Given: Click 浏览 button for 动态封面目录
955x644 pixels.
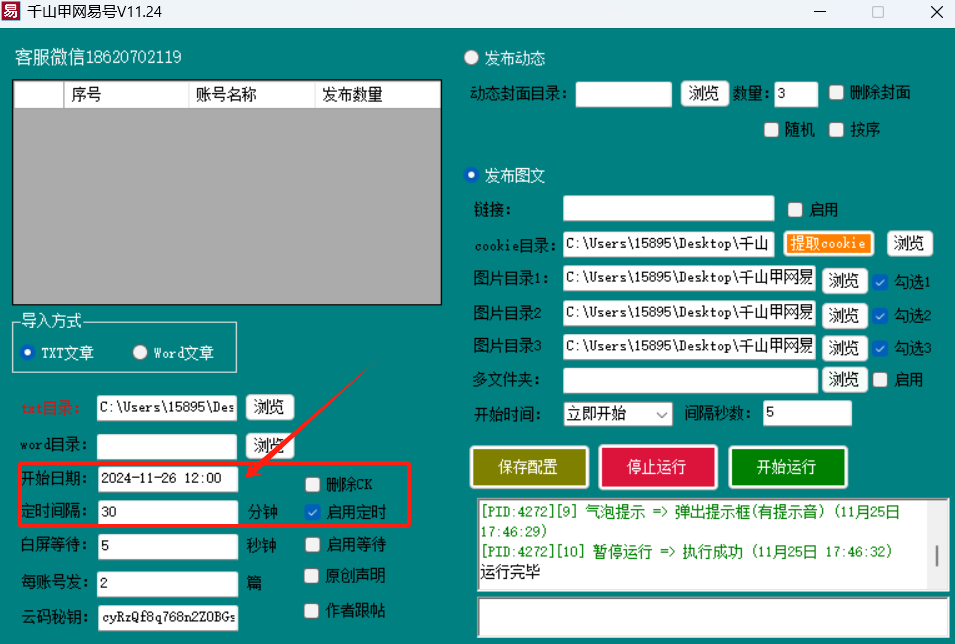Looking at the screenshot, I should [x=704, y=93].
